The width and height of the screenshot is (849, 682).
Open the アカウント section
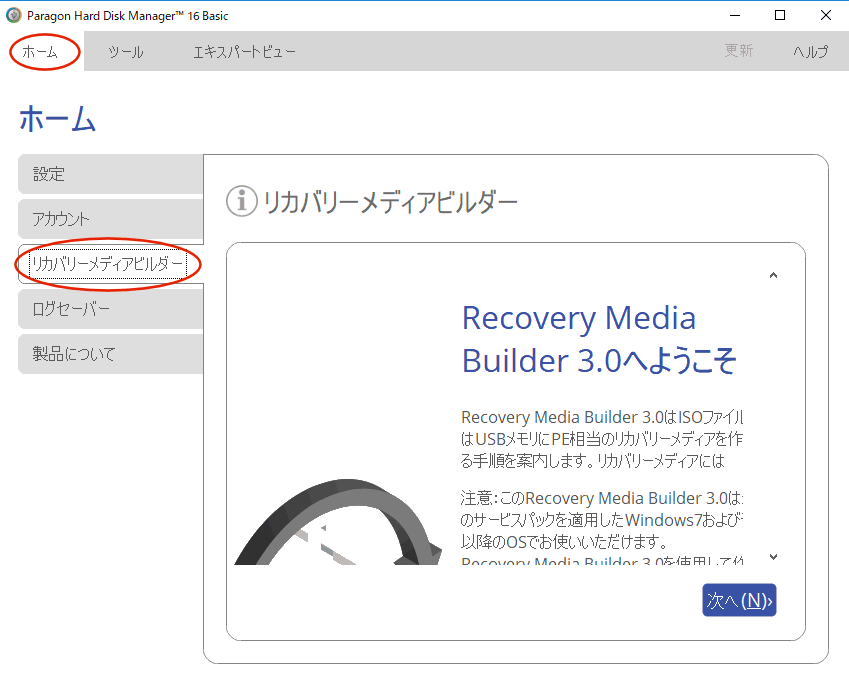(110, 219)
